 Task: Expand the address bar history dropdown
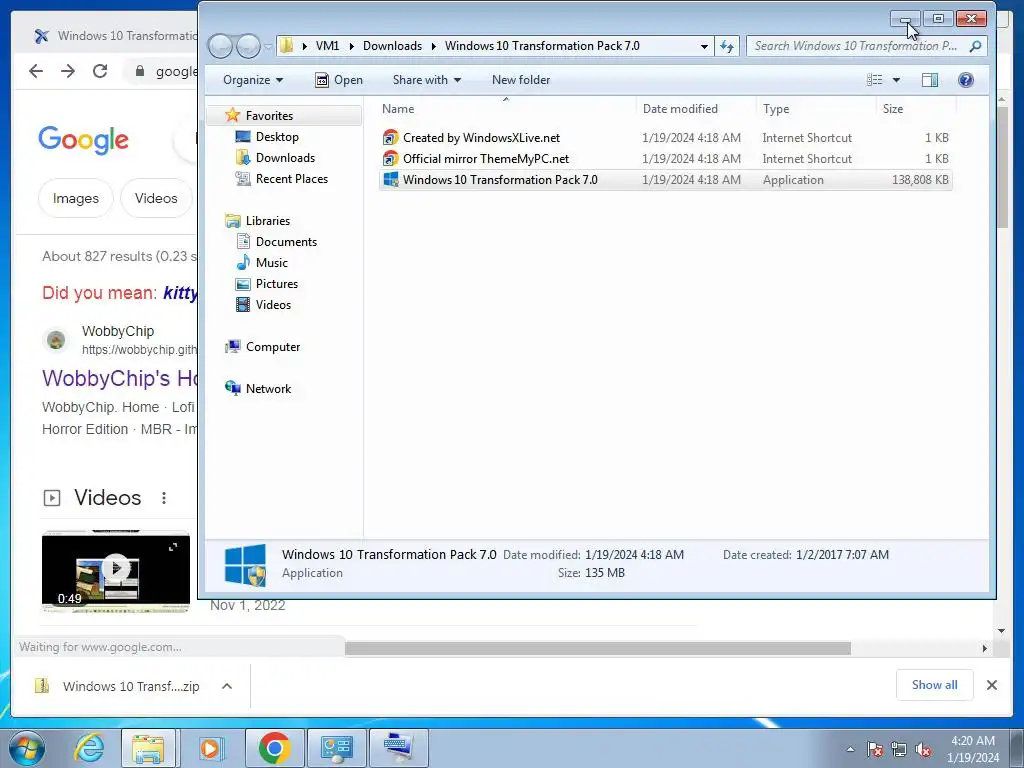click(x=704, y=46)
